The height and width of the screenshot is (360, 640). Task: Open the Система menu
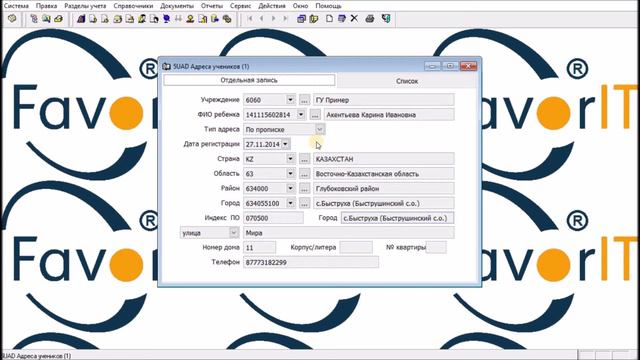[x=16, y=6]
